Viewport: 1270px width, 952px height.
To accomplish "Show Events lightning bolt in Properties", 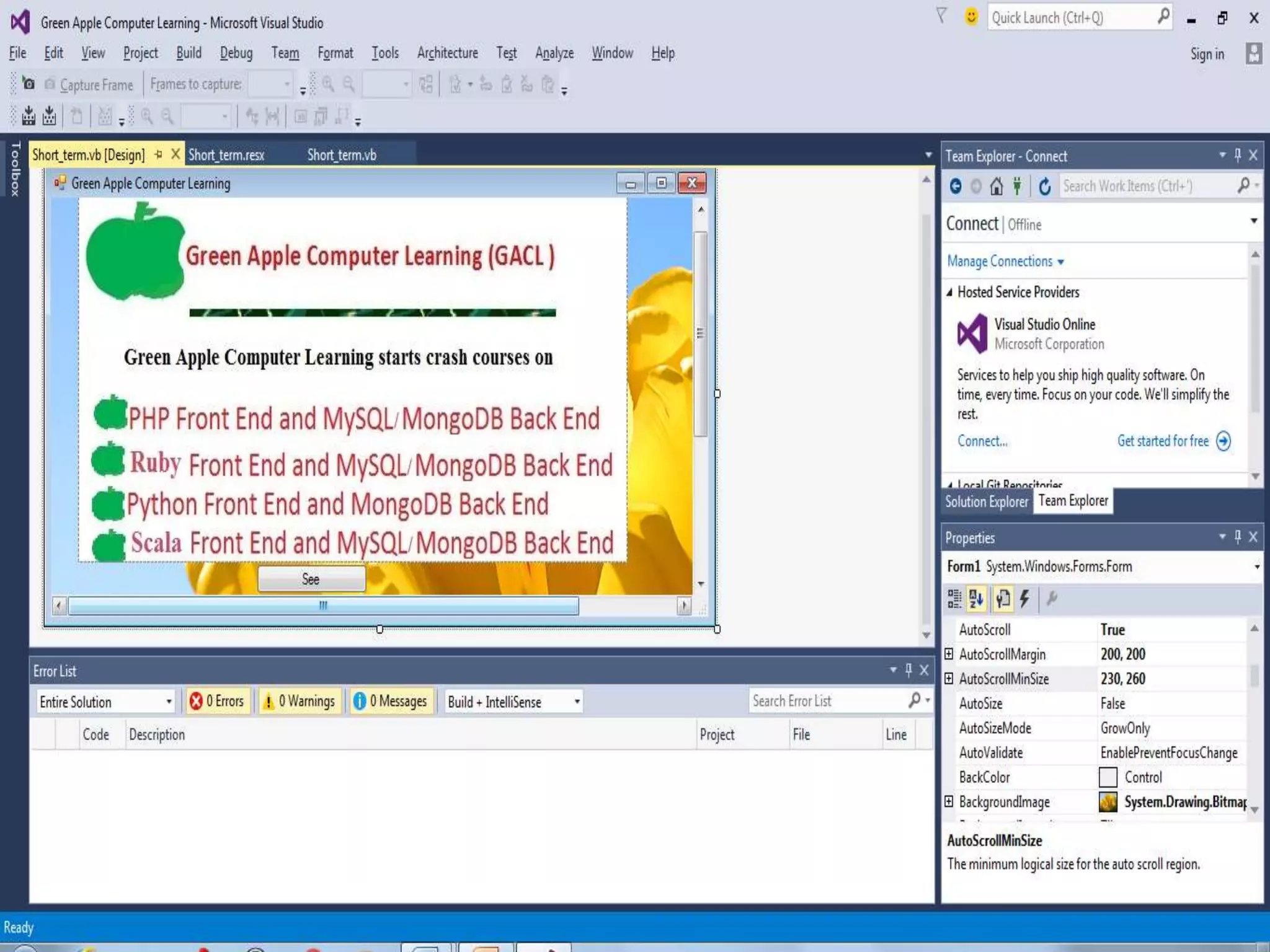I will 1025,598.
